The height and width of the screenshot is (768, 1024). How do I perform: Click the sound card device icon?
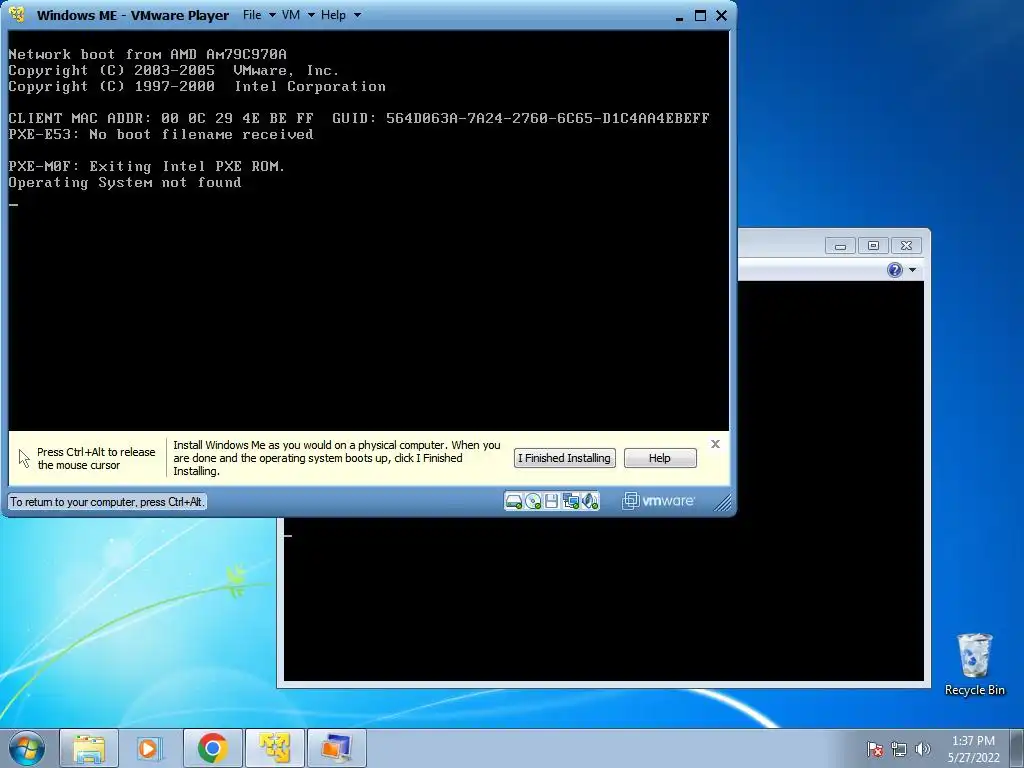[x=590, y=502]
